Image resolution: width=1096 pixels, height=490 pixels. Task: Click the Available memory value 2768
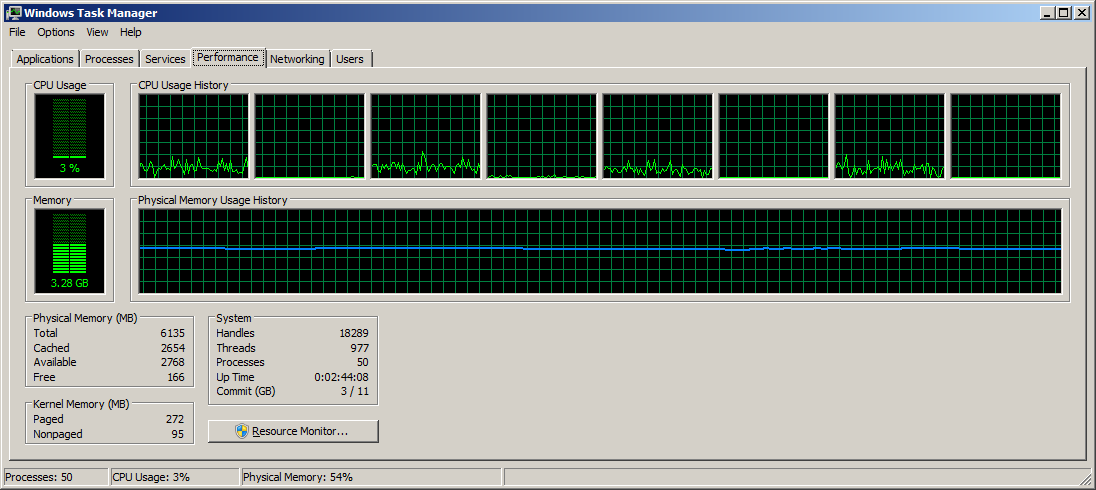pyautogui.click(x=171, y=362)
